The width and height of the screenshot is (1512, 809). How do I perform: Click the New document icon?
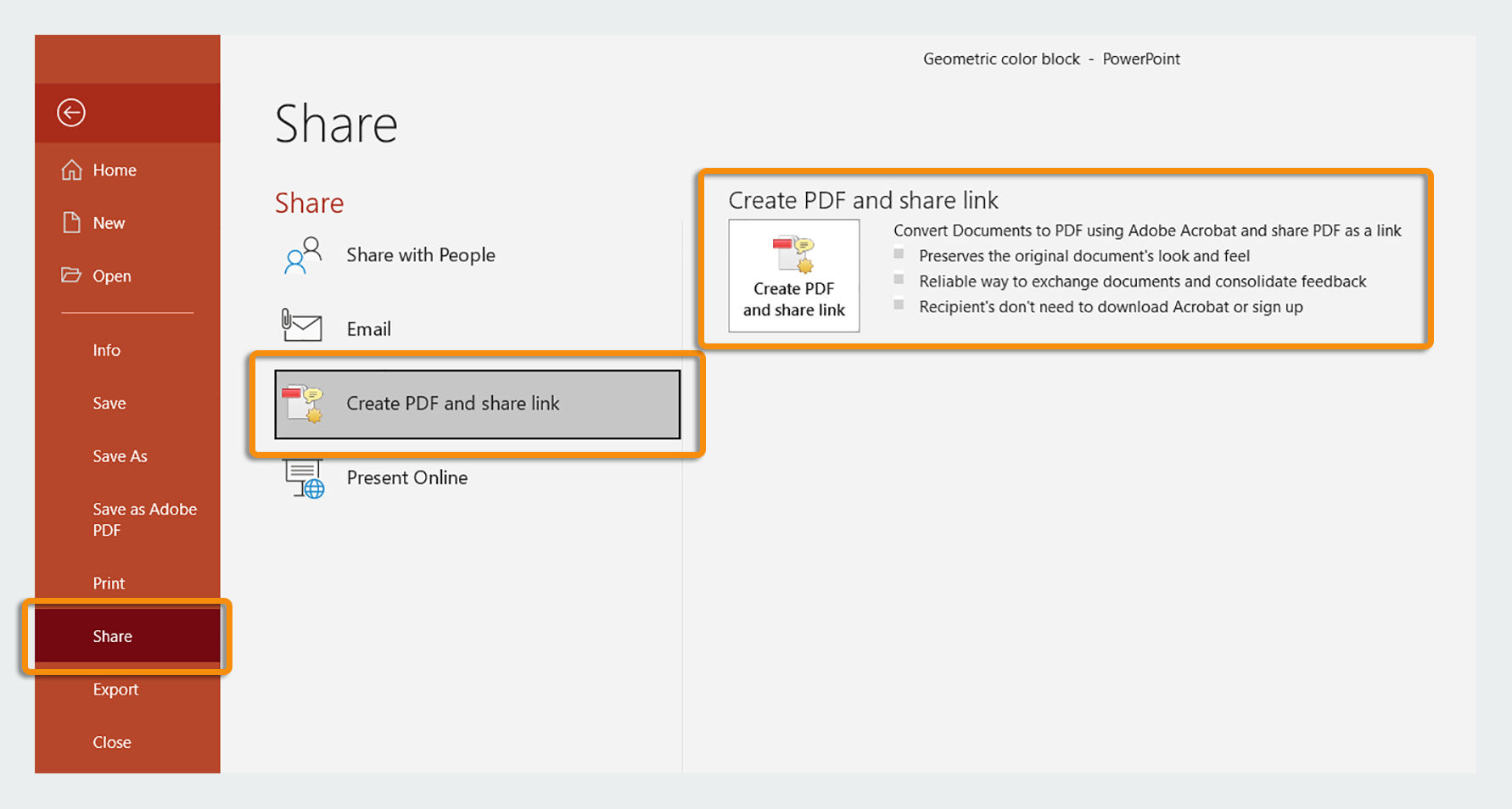coord(71,222)
